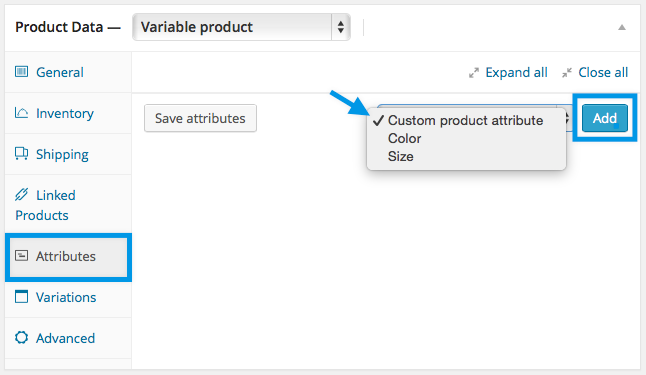Collapse the Product Data panel triangle
The height and width of the screenshot is (375, 646).
pos(622,28)
